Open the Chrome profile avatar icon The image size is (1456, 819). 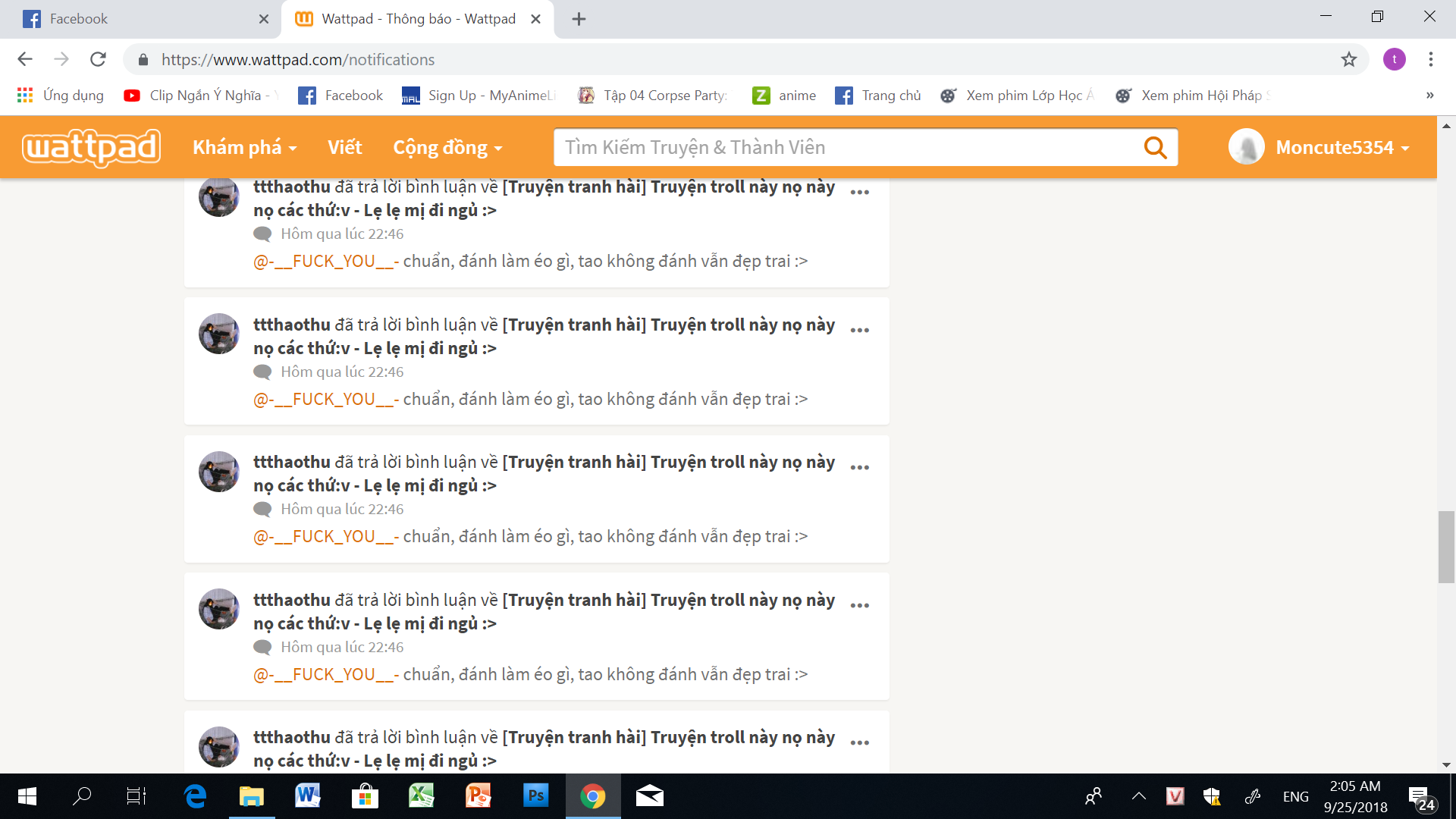point(1394,59)
